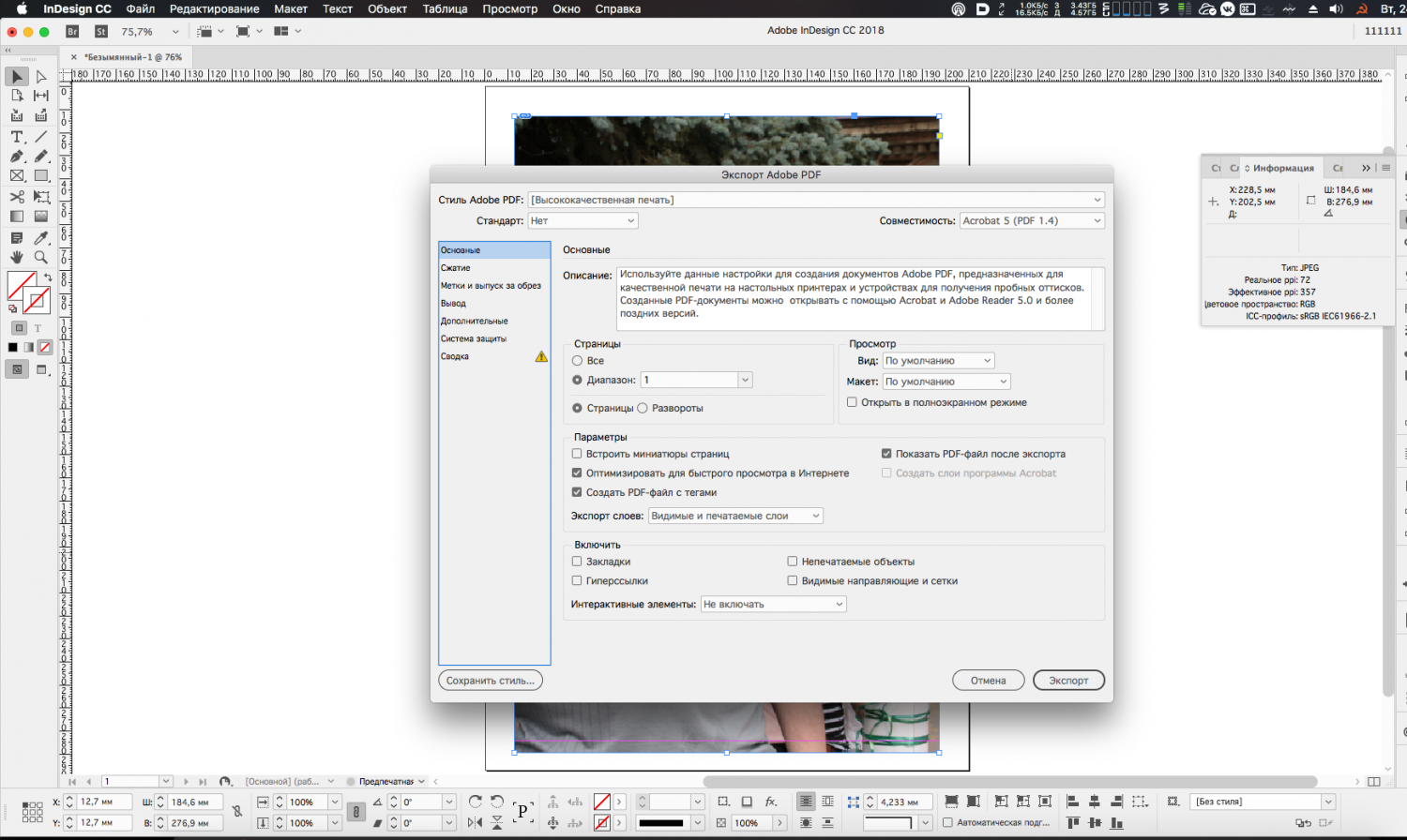1407x840 pixels.
Task: Select the Hand tool
Action: tap(17, 257)
